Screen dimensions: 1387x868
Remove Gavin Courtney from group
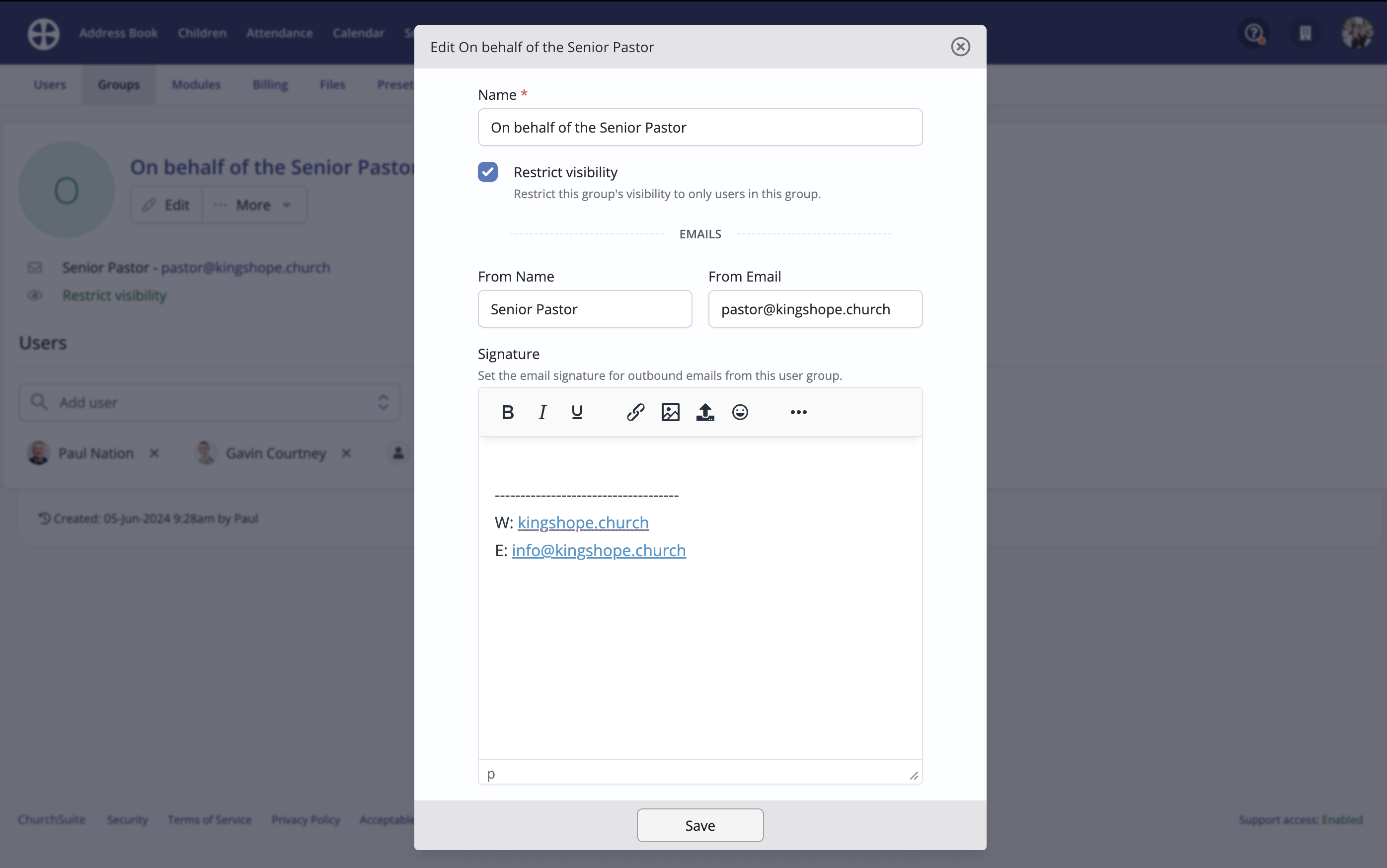[x=346, y=453]
